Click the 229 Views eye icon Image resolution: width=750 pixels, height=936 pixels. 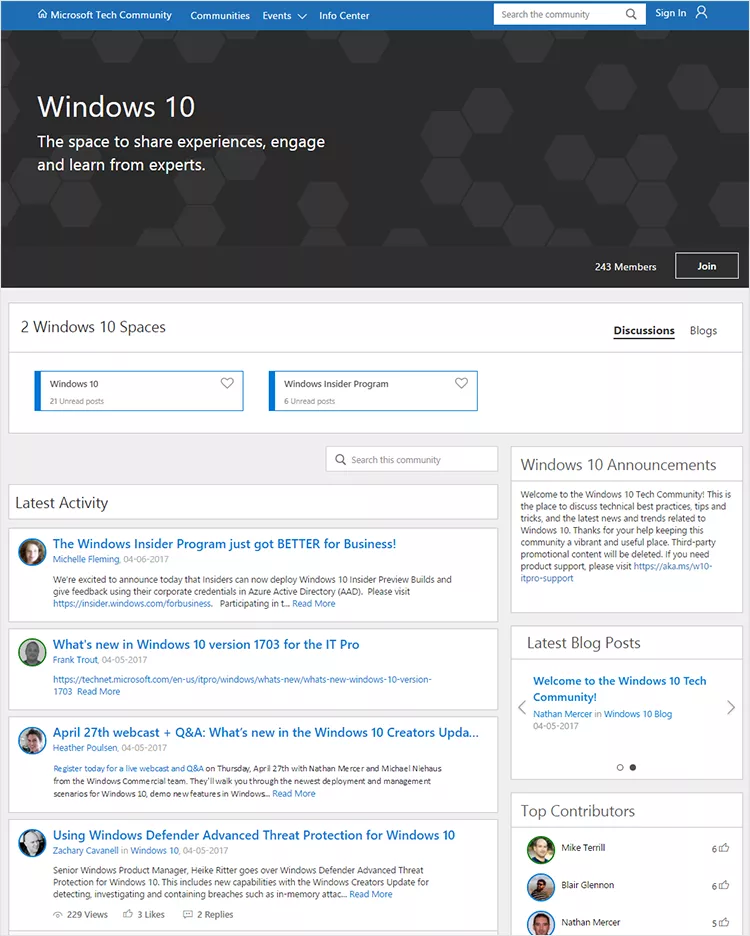(x=58, y=915)
